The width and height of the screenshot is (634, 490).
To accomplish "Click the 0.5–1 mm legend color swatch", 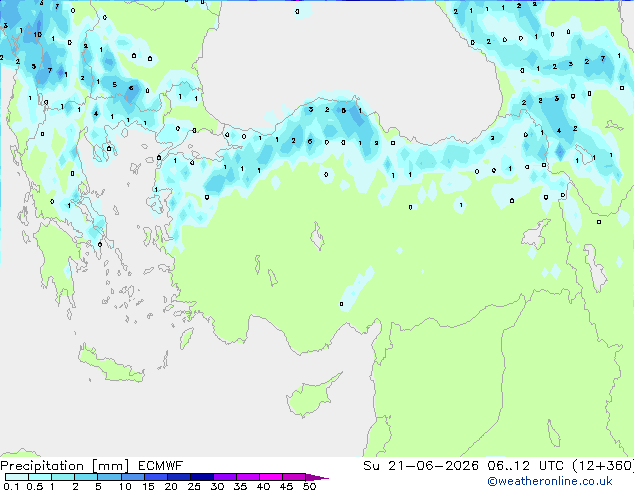I will 40,477.
